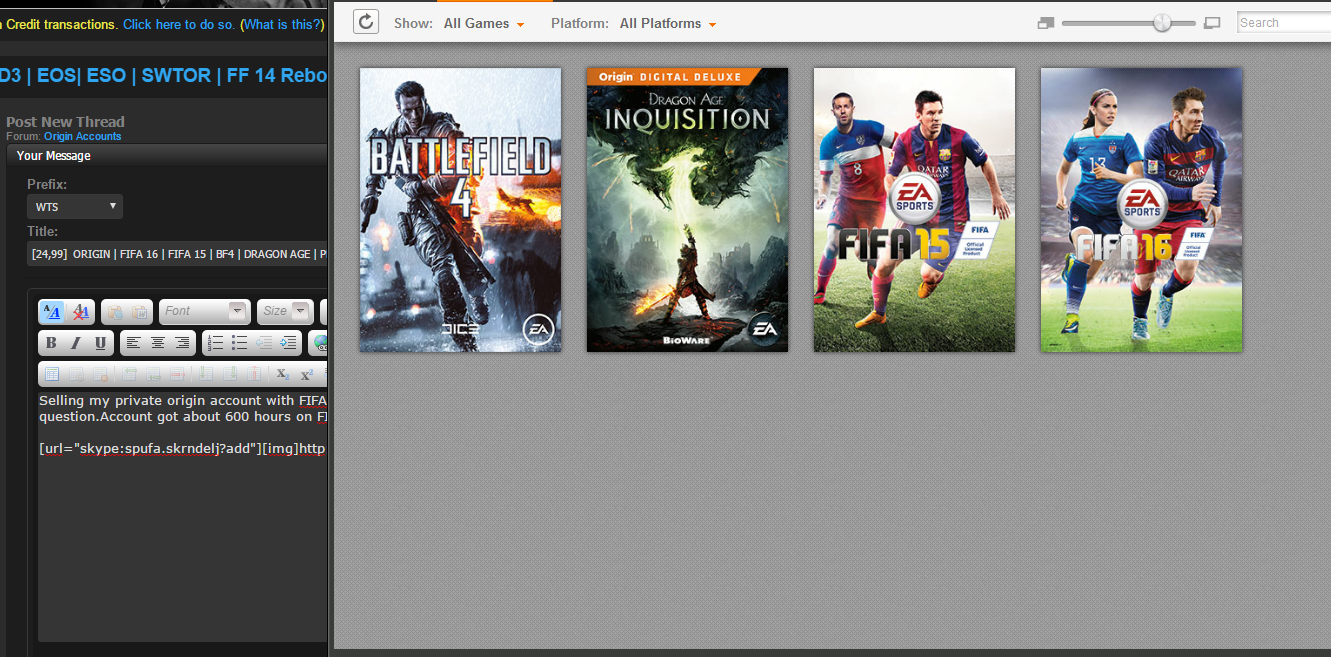Toggle italic formatting in the post editor

76,343
